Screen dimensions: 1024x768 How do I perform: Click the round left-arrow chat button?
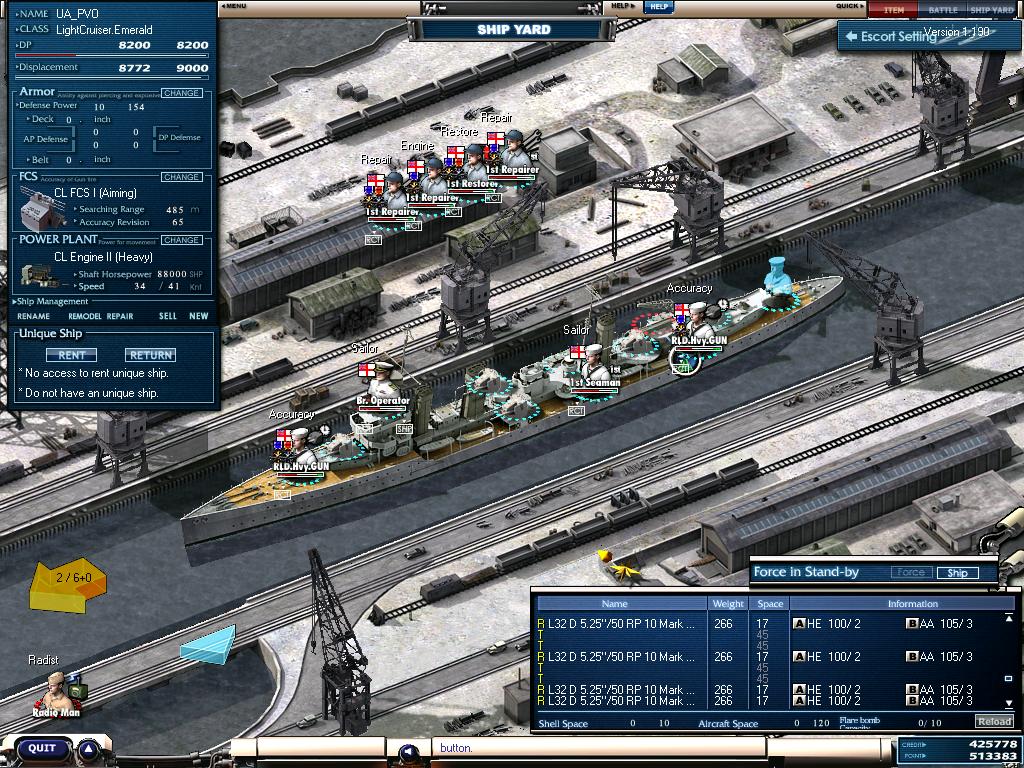pos(408,751)
